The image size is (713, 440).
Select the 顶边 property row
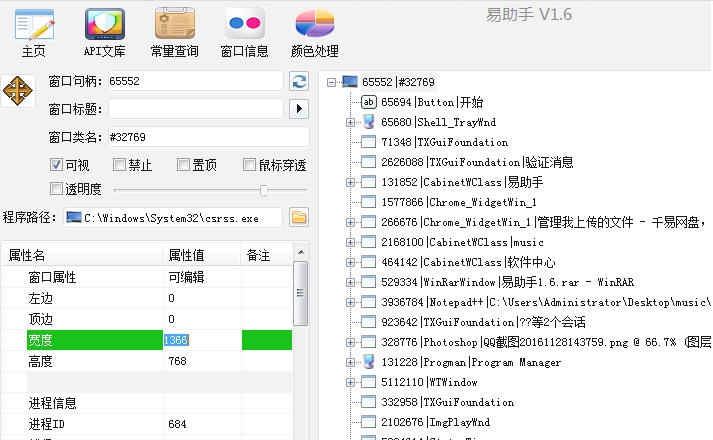click(147, 319)
